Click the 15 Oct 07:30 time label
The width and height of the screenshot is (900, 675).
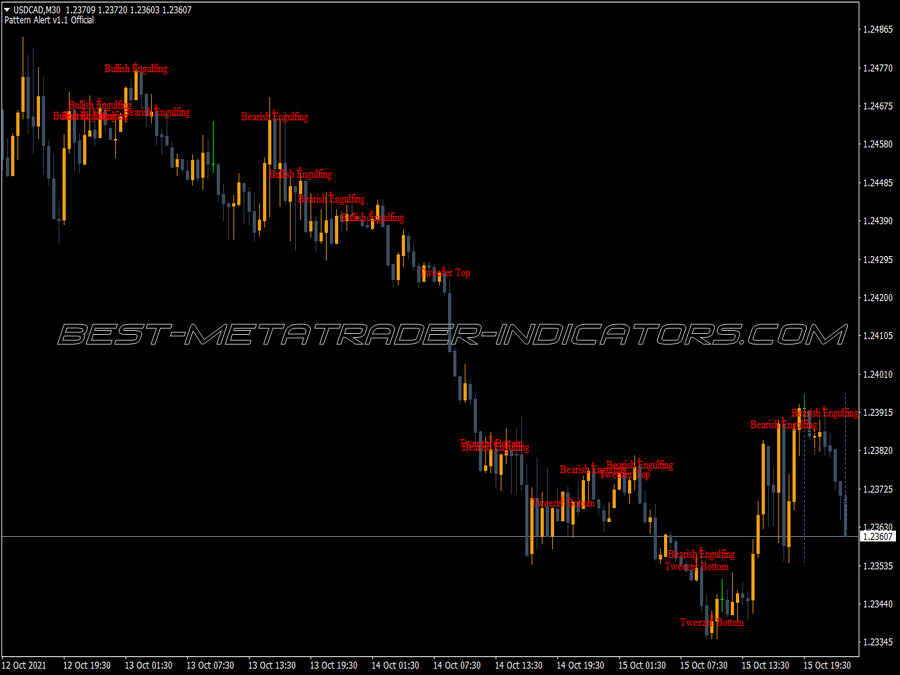coord(704,665)
